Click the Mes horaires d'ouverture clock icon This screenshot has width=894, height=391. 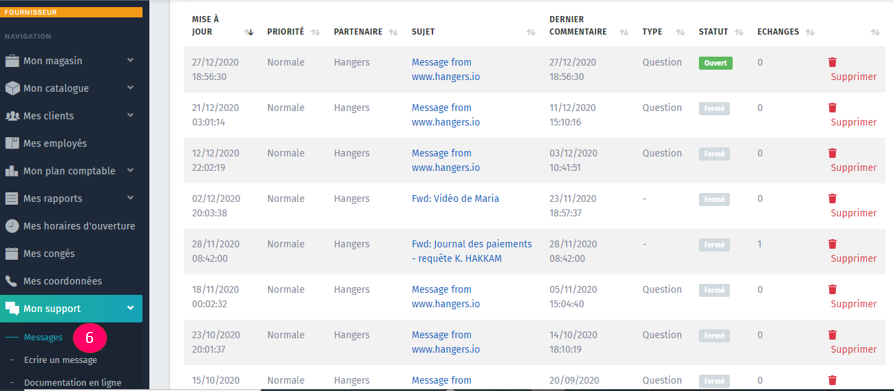[12, 226]
